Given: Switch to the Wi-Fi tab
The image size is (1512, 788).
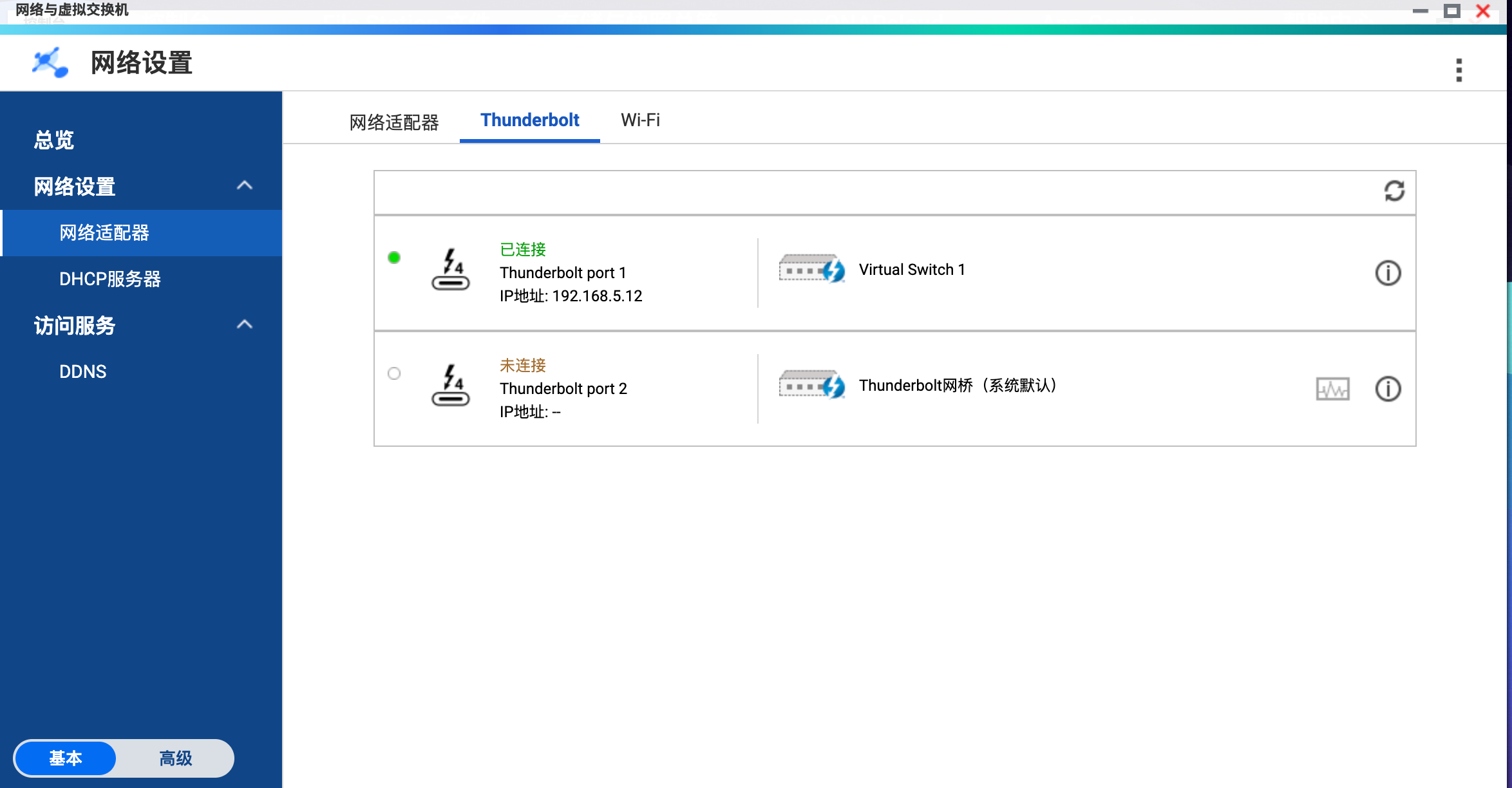Looking at the screenshot, I should (x=640, y=120).
